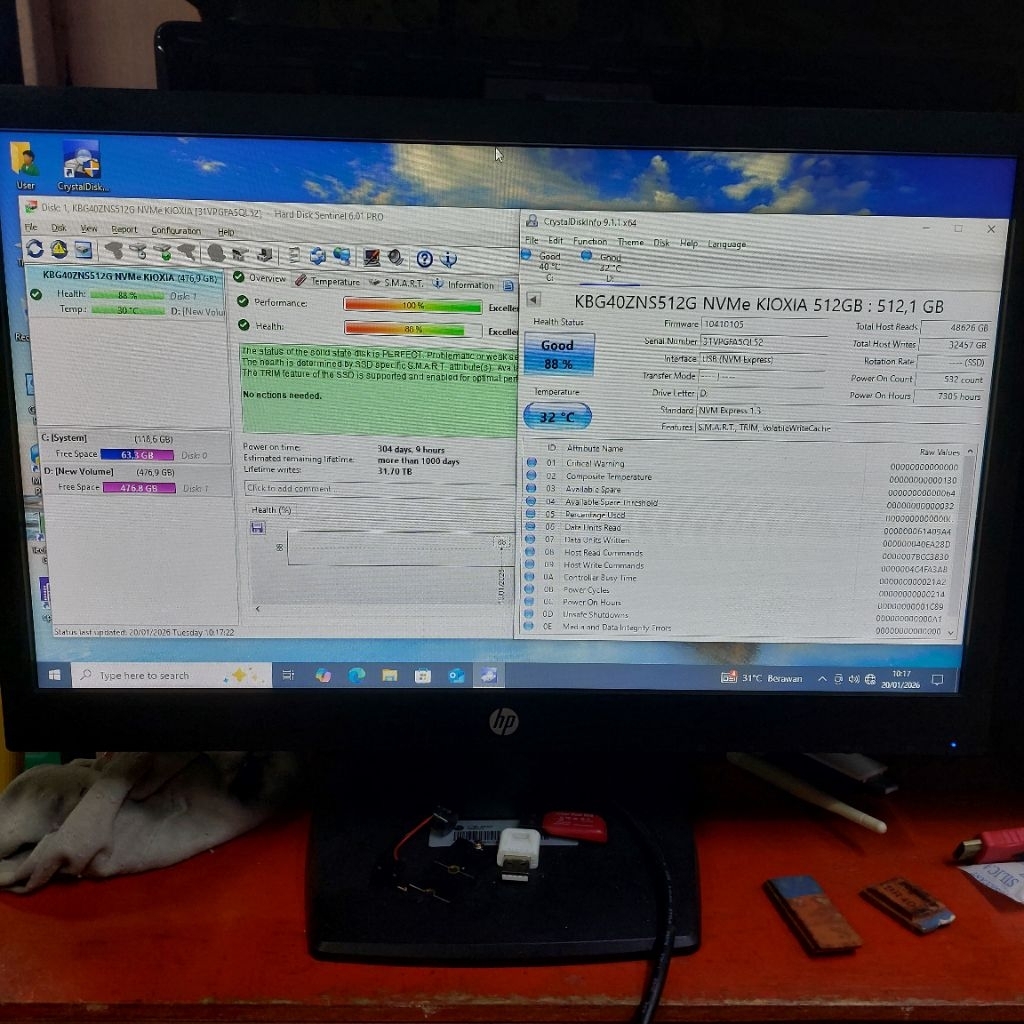Switch to the Temperature tab
This screenshot has width=1024, height=1024.
(x=327, y=281)
